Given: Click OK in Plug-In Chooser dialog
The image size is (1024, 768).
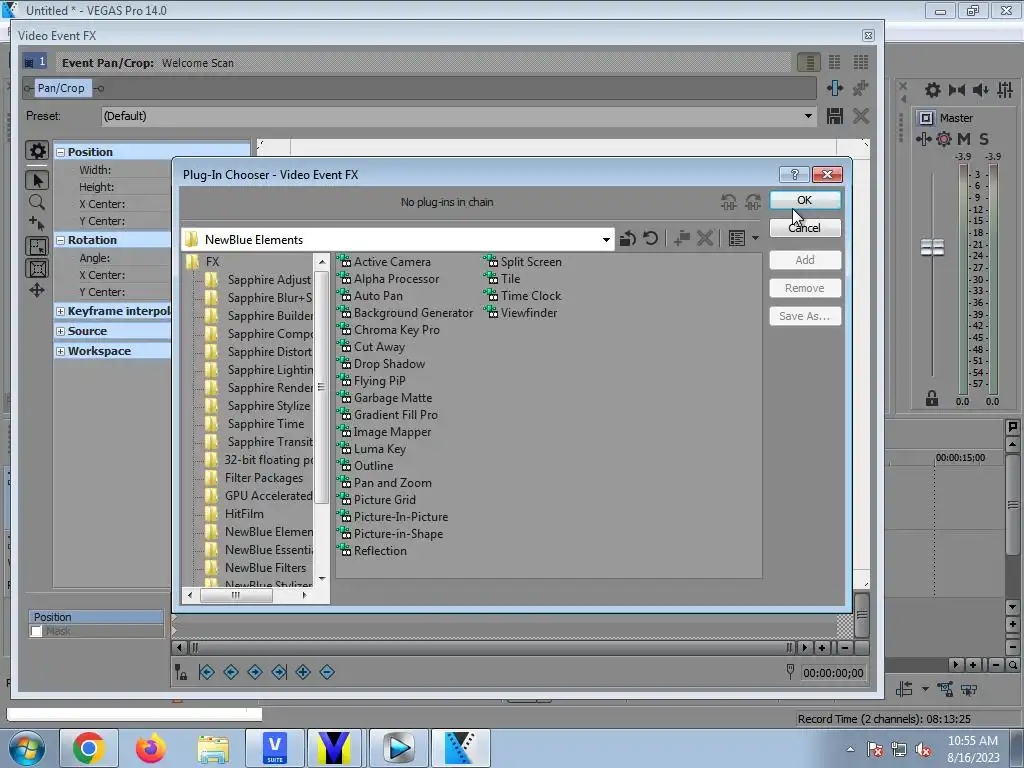Looking at the screenshot, I should pyautogui.click(x=805, y=200).
